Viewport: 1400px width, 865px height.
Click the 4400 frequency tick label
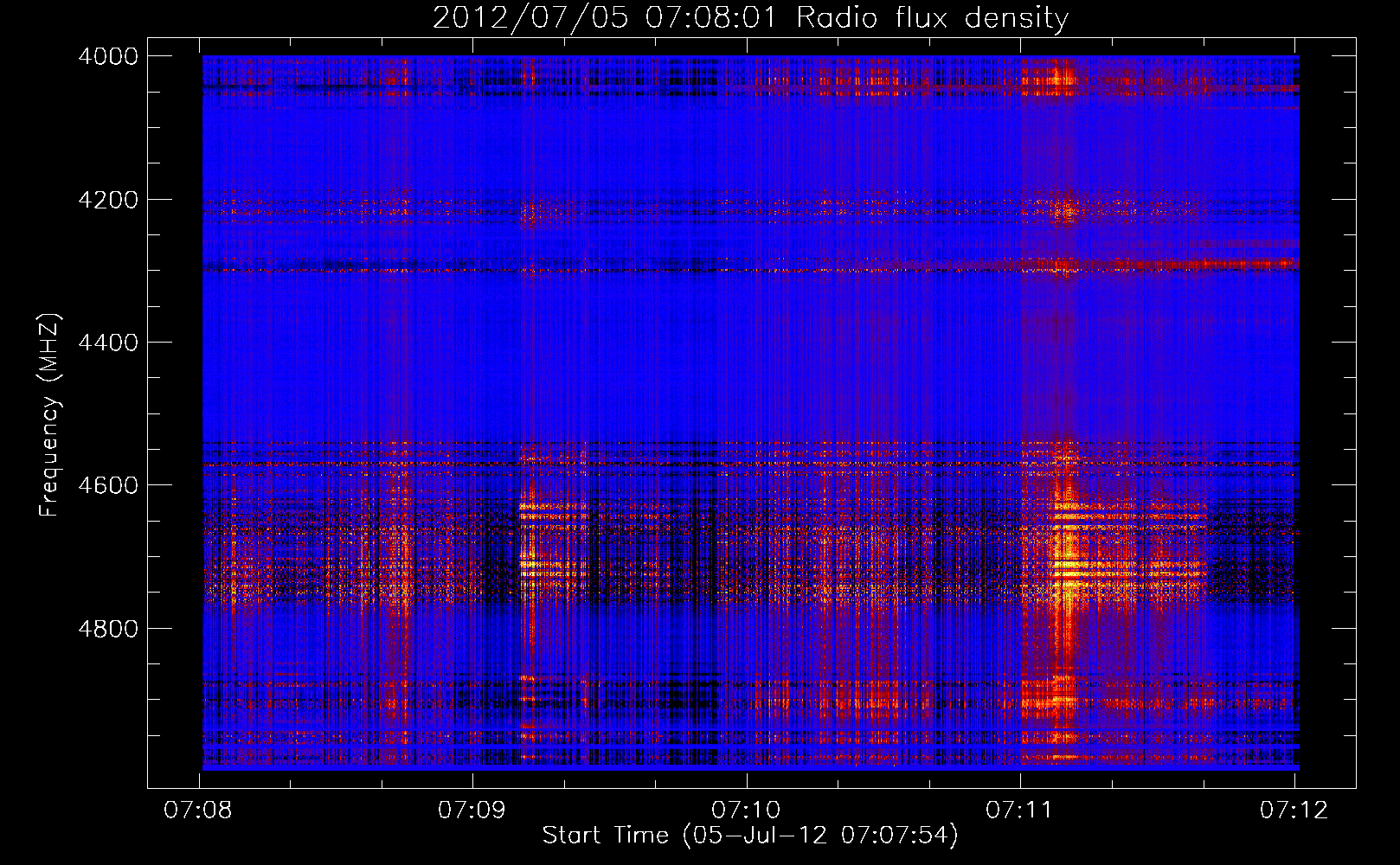tap(108, 343)
